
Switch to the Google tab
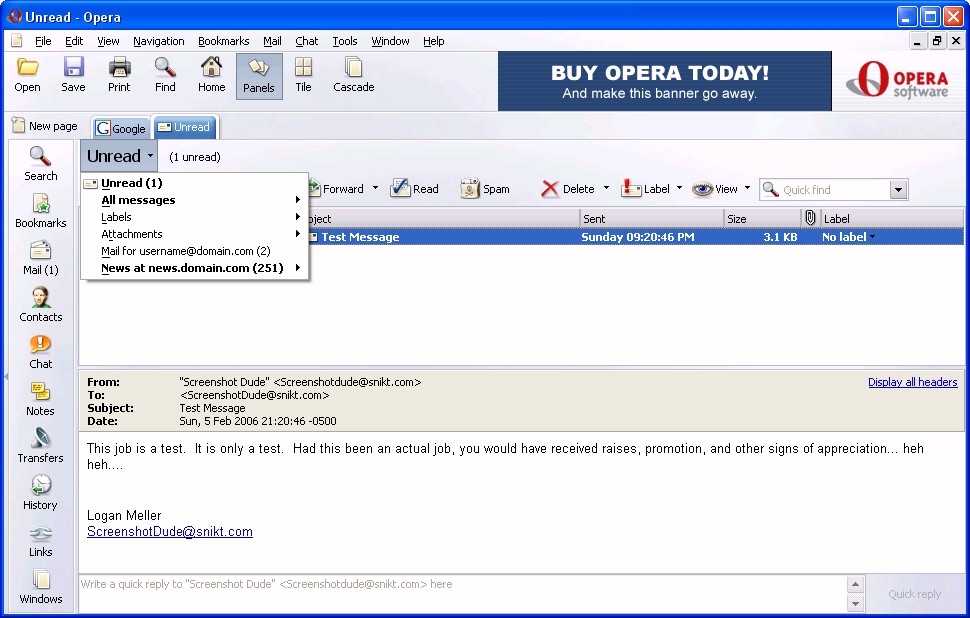tap(121, 128)
